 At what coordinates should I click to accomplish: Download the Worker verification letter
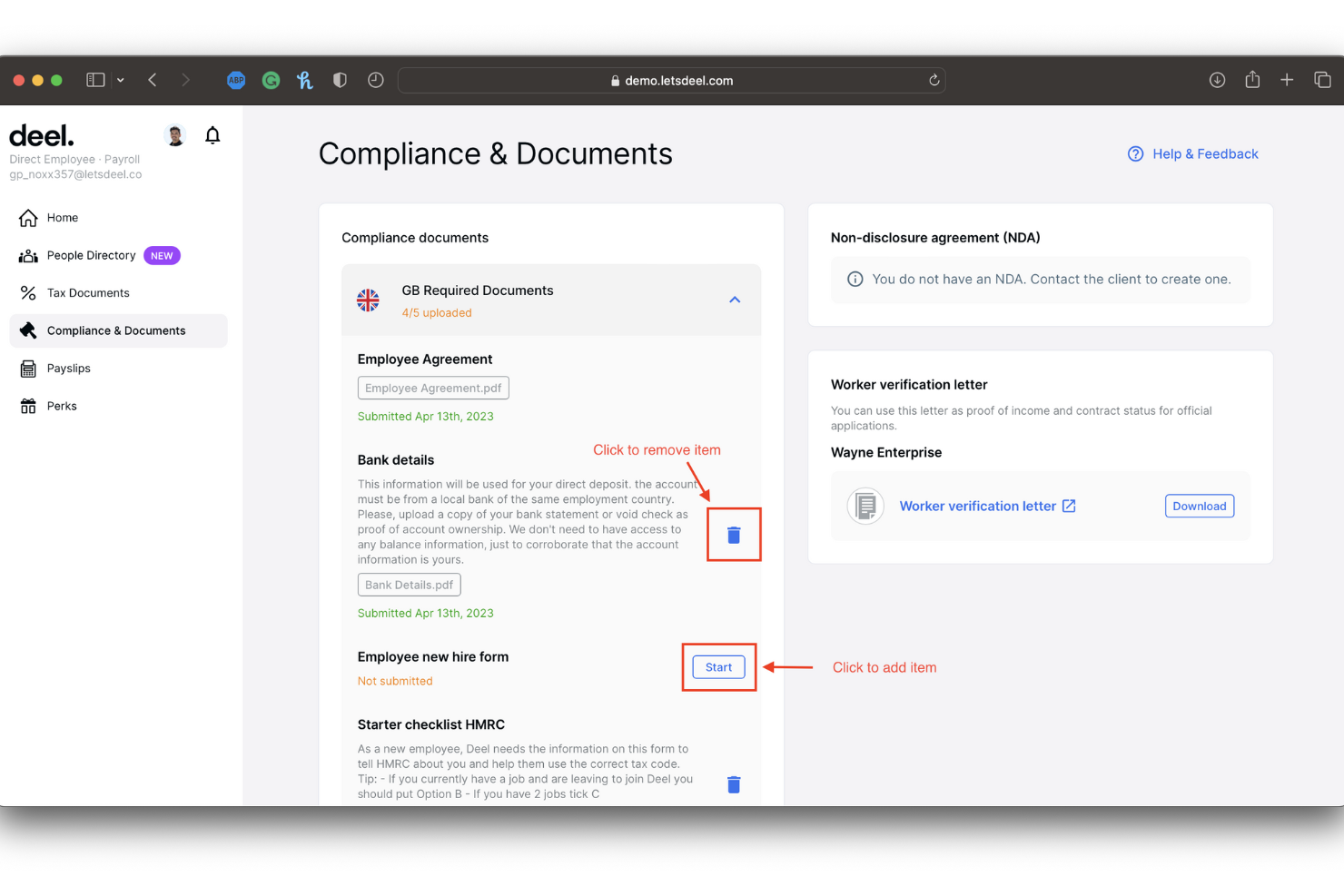point(1200,506)
